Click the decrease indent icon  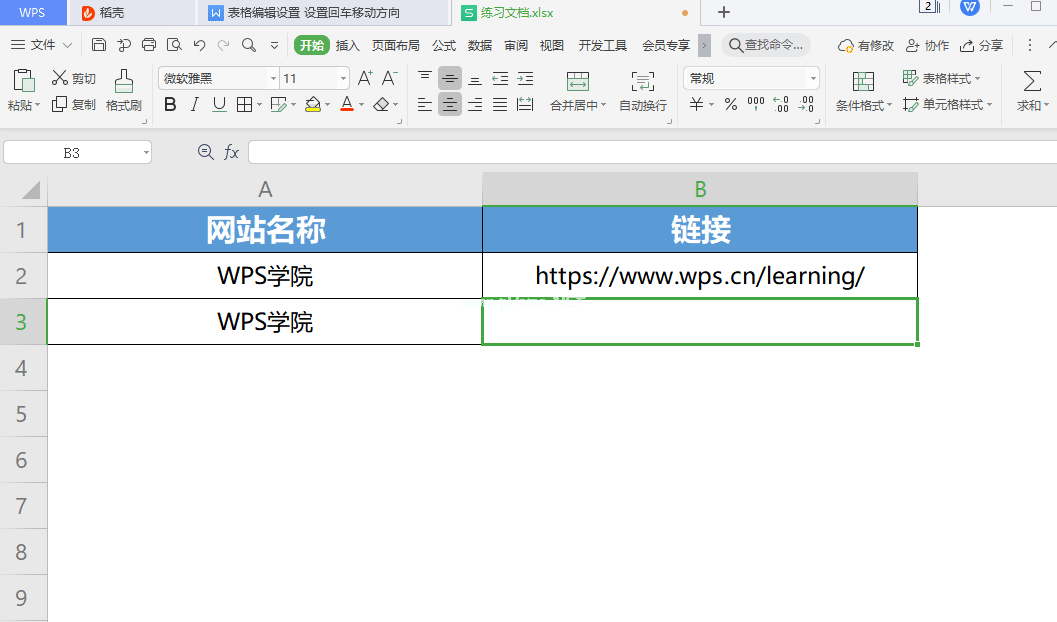(500, 79)
